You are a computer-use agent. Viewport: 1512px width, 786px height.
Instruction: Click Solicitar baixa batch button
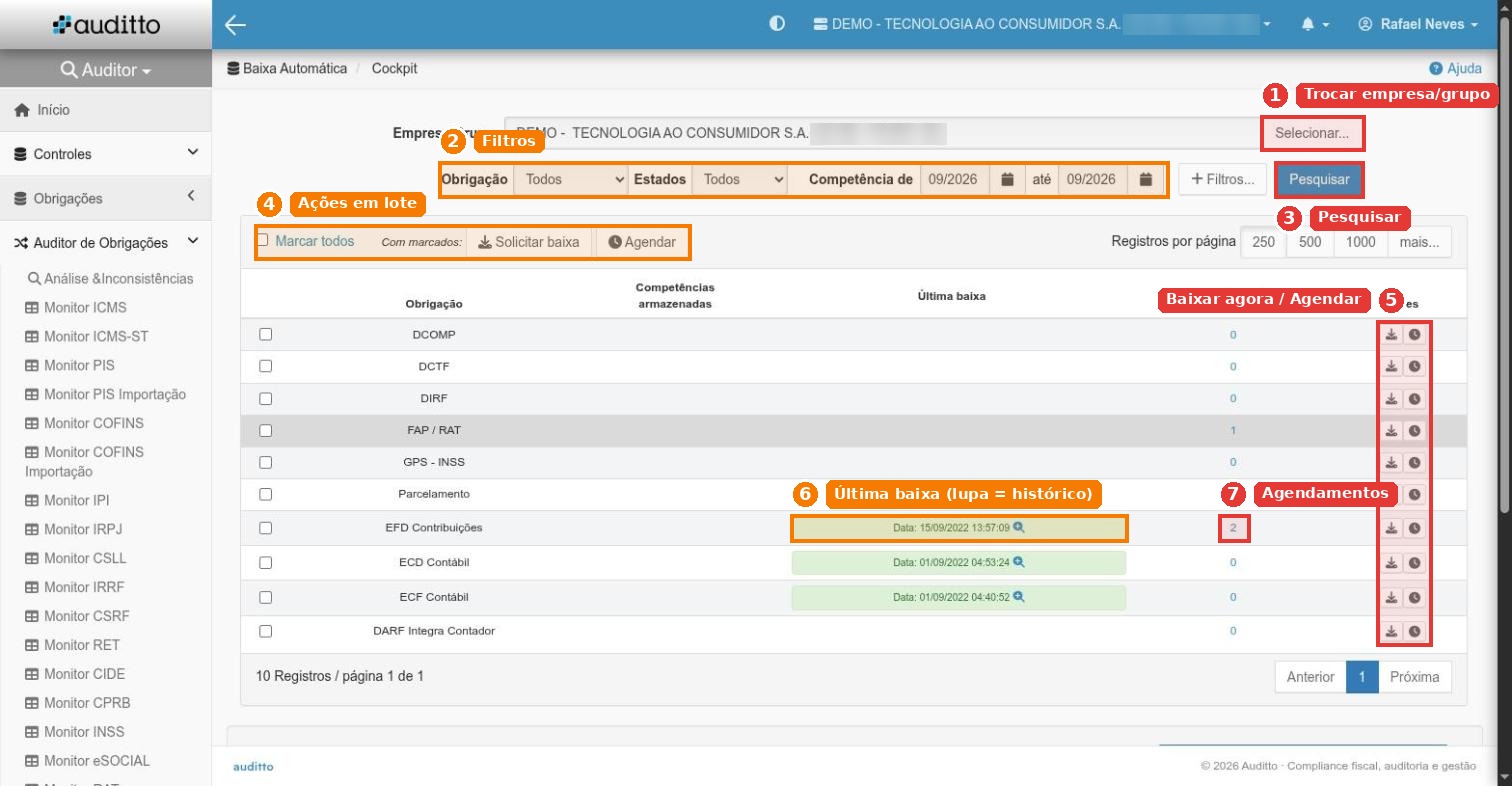tap(529, 242)
